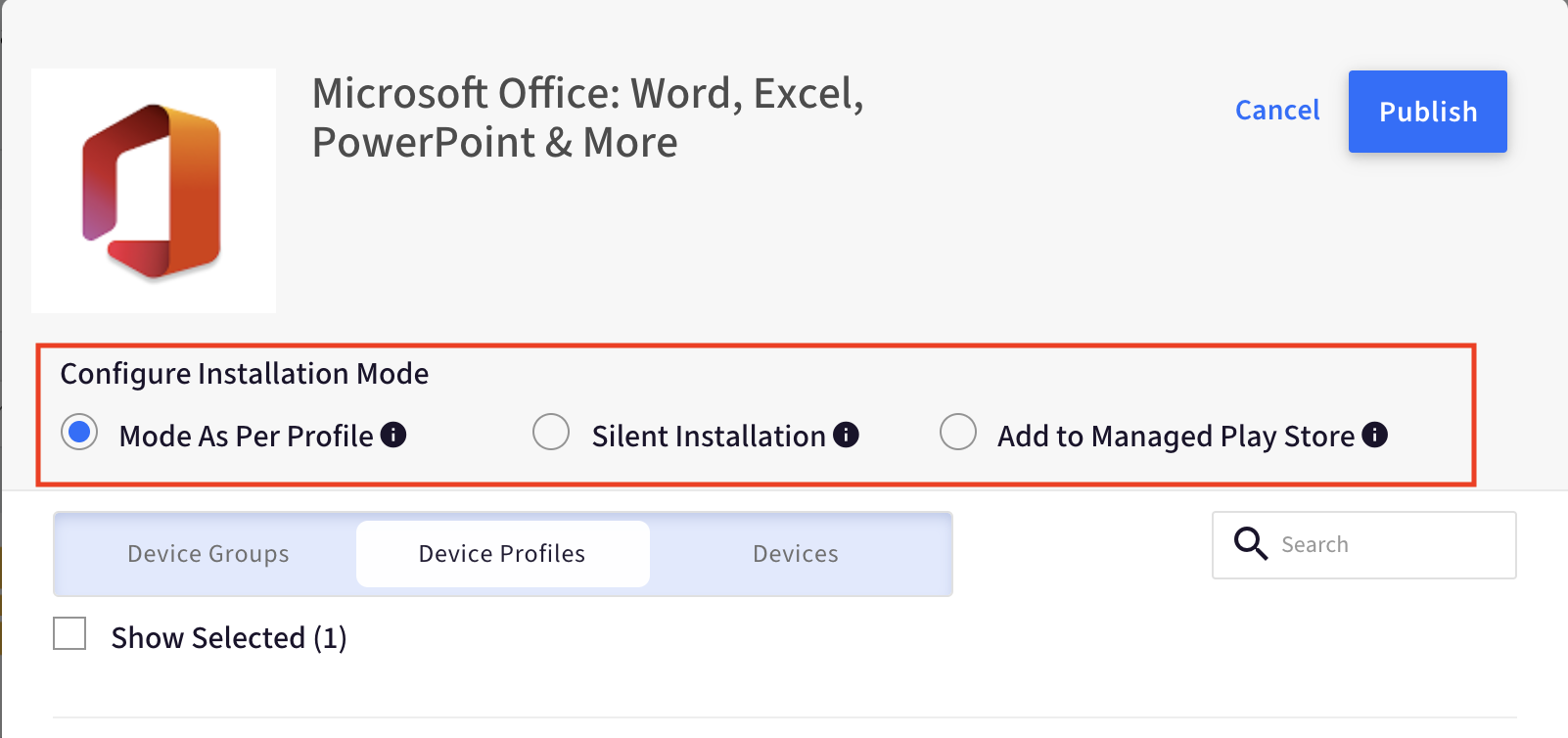Open info icon next to Mode As Per Profile

pos(393,435)
